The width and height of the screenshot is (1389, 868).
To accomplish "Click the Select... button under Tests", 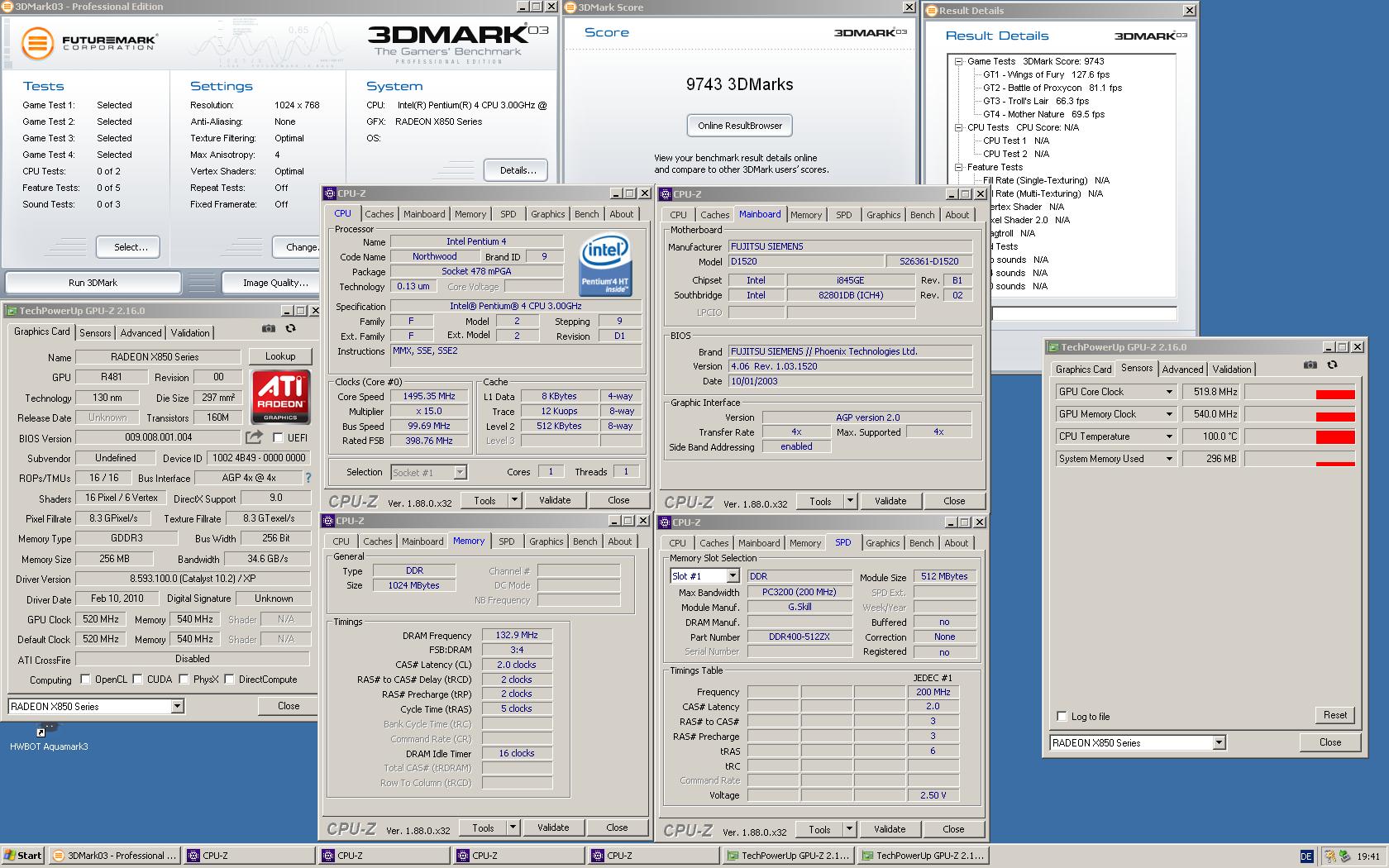I will (x=131, y=247).
